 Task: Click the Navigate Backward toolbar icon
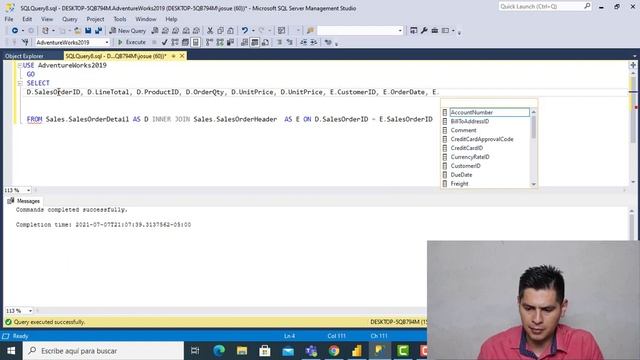(15, 31)
